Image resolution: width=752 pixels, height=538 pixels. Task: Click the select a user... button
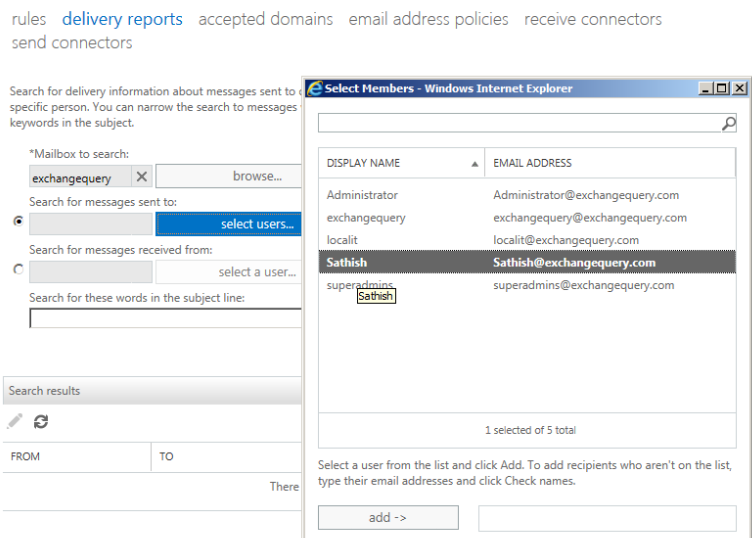coord(229,272)
